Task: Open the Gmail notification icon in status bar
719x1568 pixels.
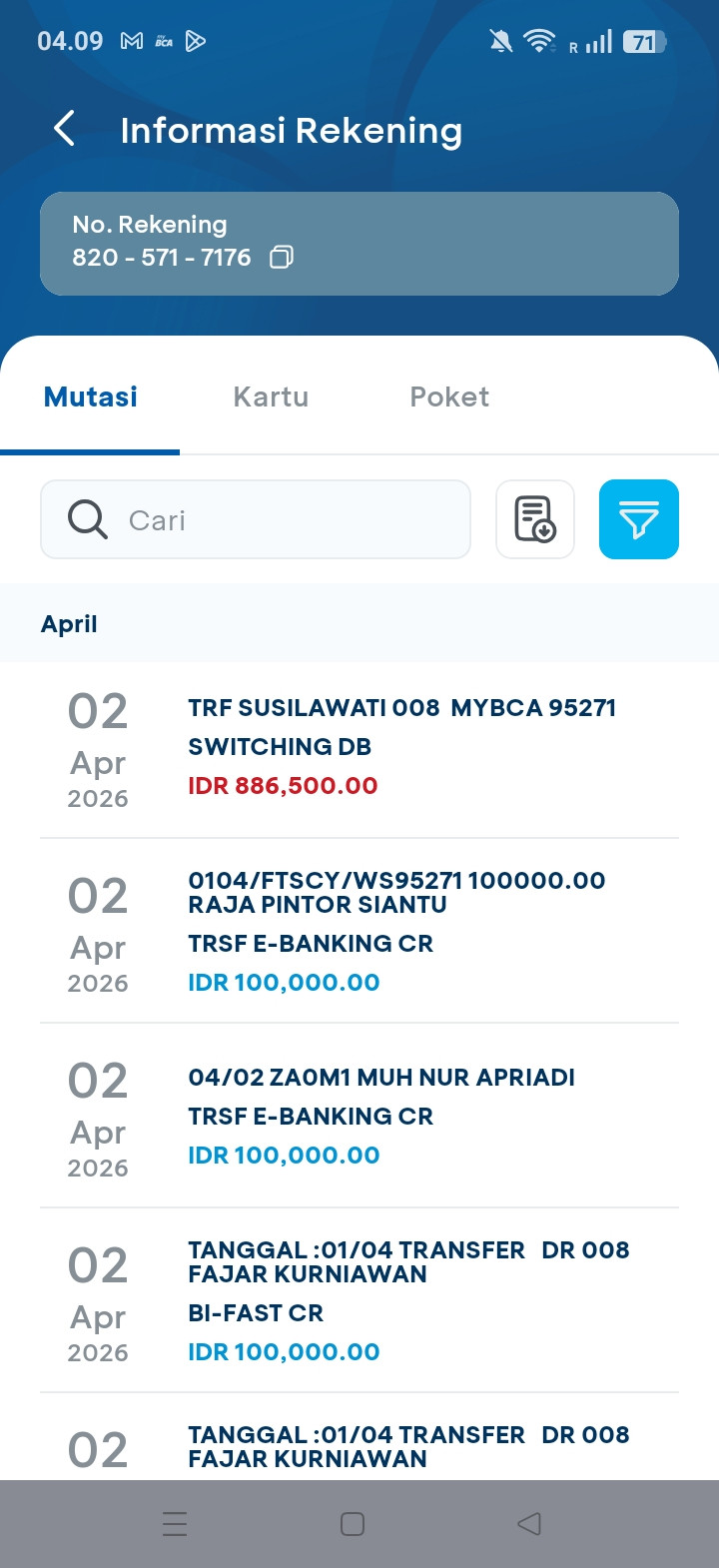Action: 131,41
